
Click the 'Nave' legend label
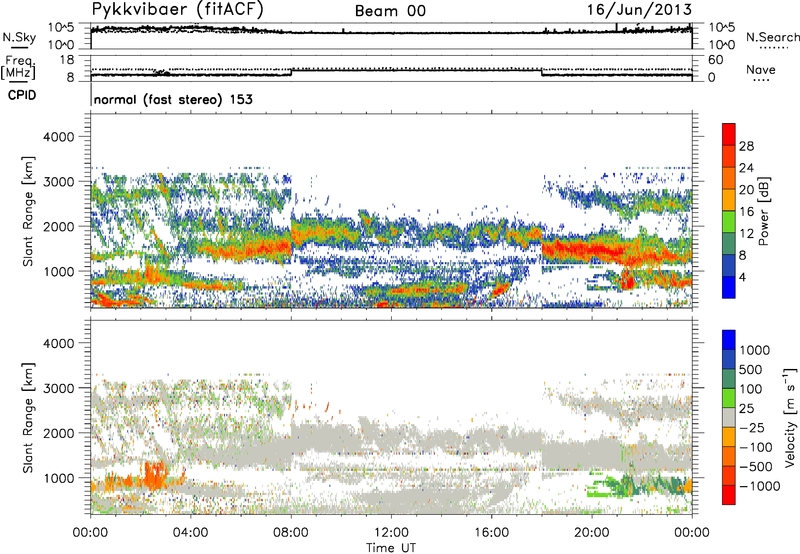[761, 69]
